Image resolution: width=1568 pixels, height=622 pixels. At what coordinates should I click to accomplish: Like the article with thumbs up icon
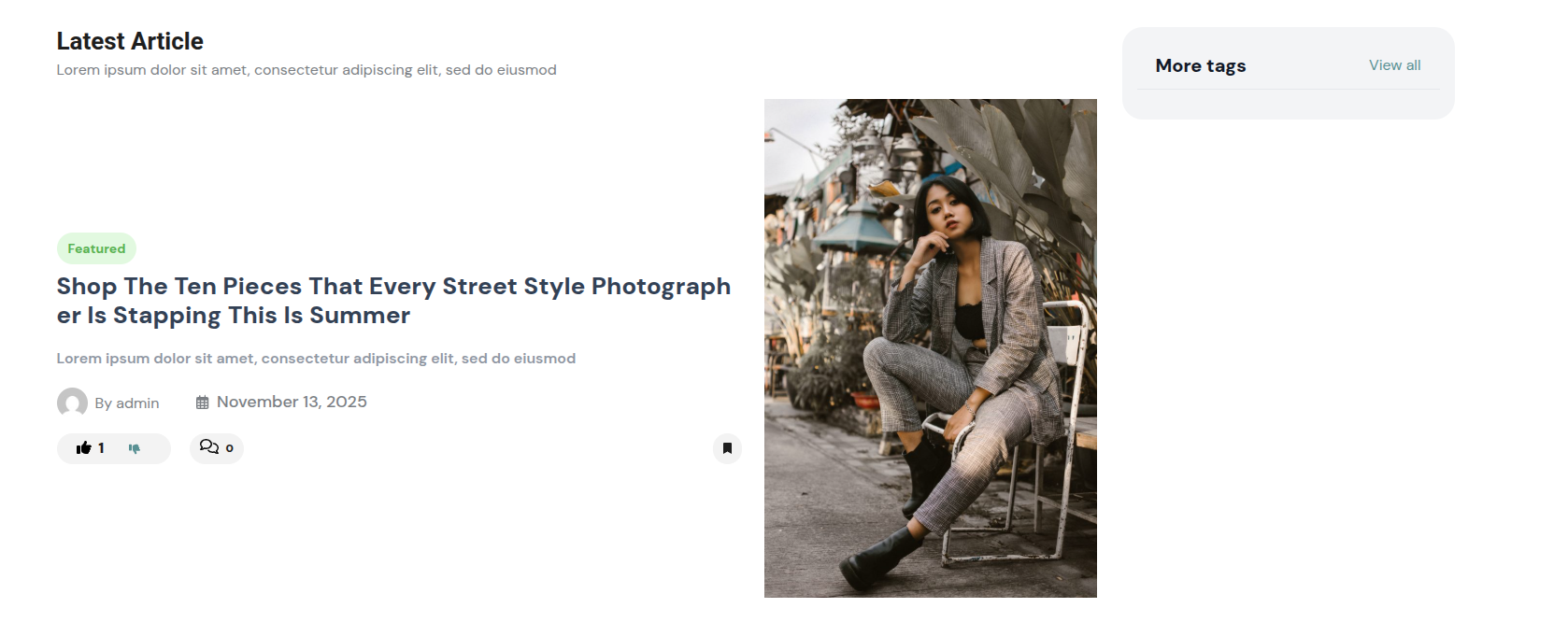(84, 448)
